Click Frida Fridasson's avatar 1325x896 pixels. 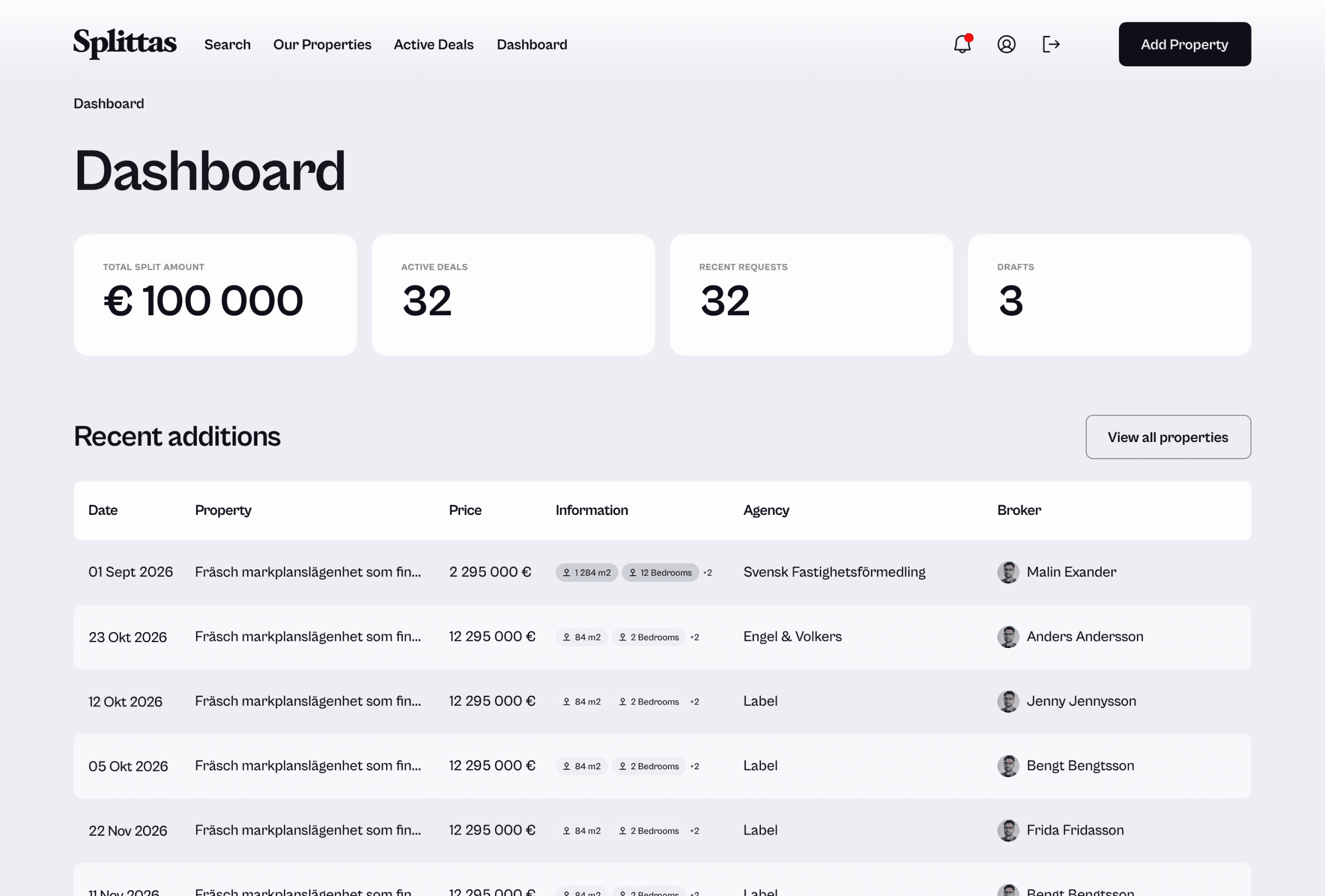point(1008,830)
